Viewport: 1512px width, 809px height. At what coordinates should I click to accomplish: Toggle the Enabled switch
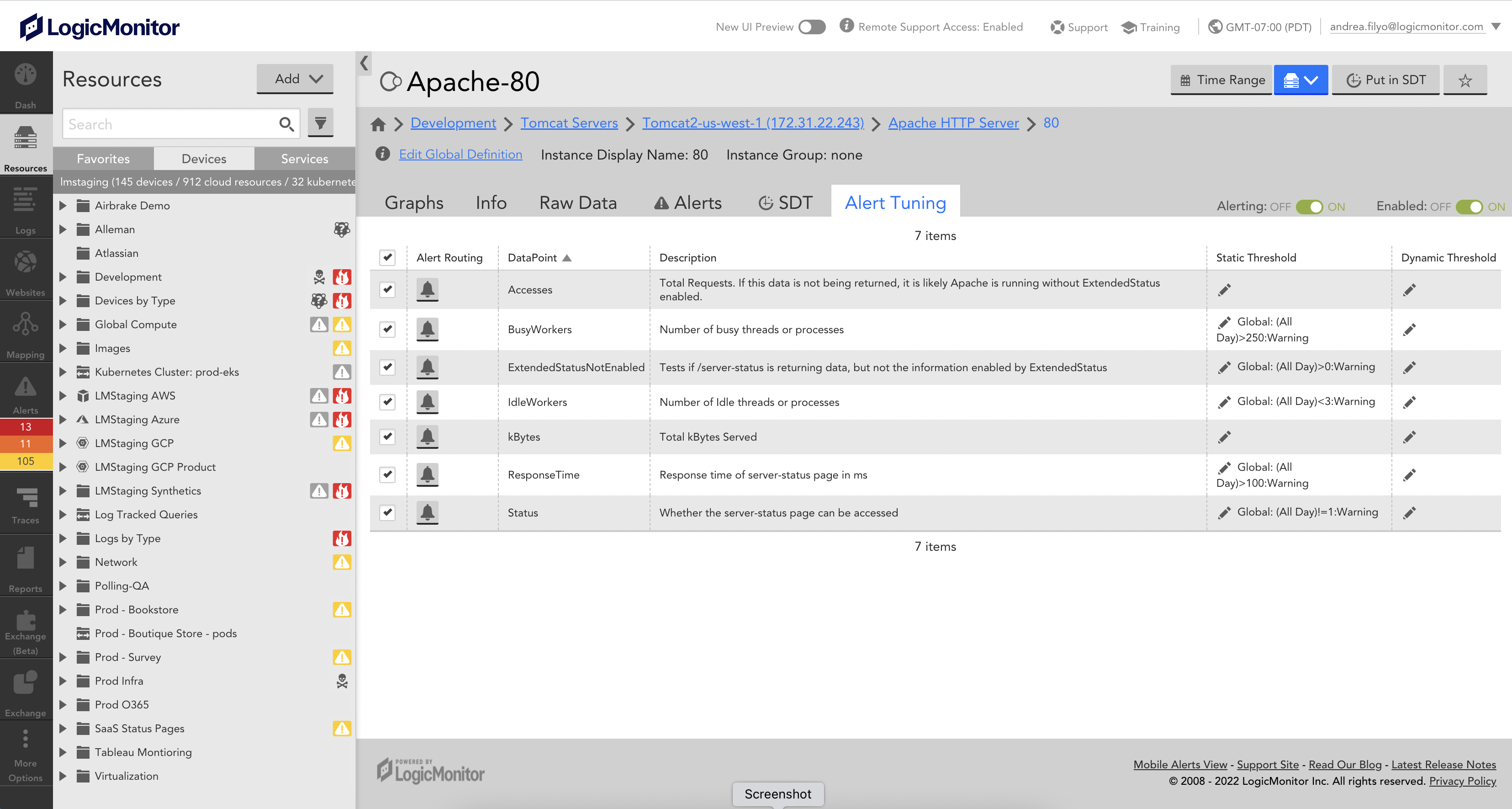1469,207
